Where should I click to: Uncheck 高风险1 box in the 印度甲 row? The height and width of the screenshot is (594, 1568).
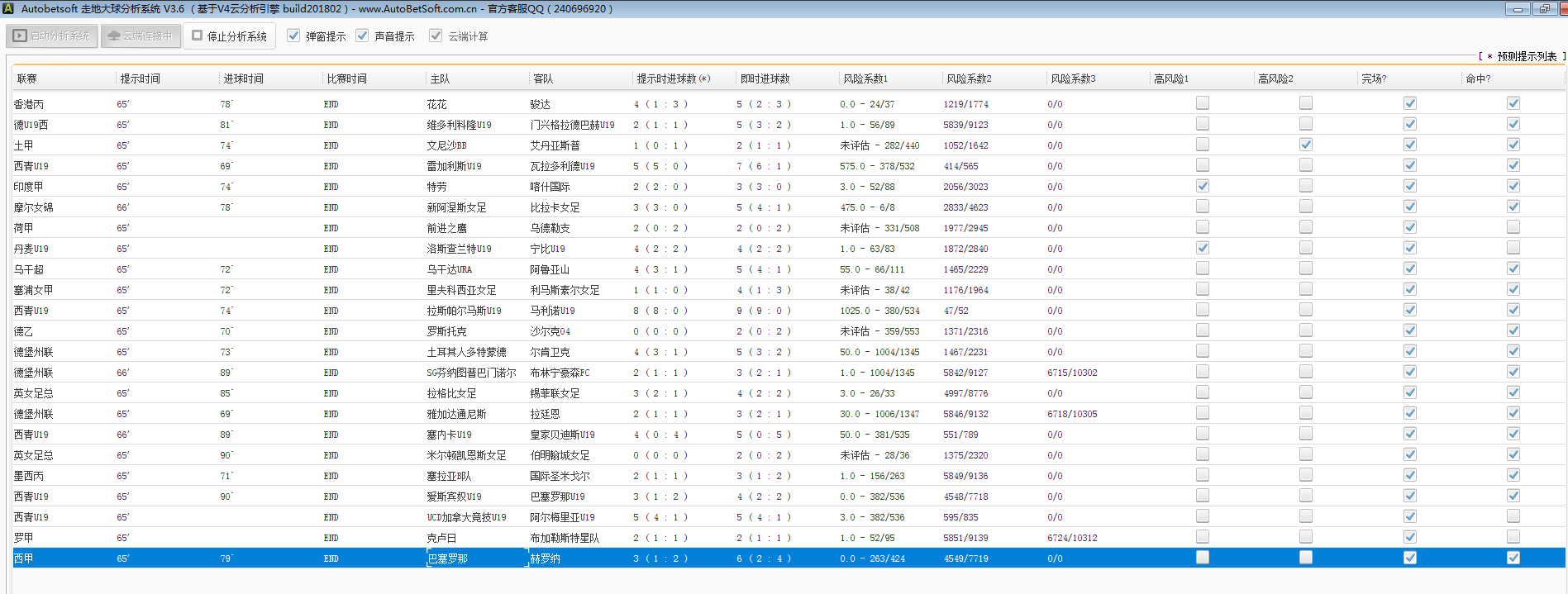(1203, 186)
